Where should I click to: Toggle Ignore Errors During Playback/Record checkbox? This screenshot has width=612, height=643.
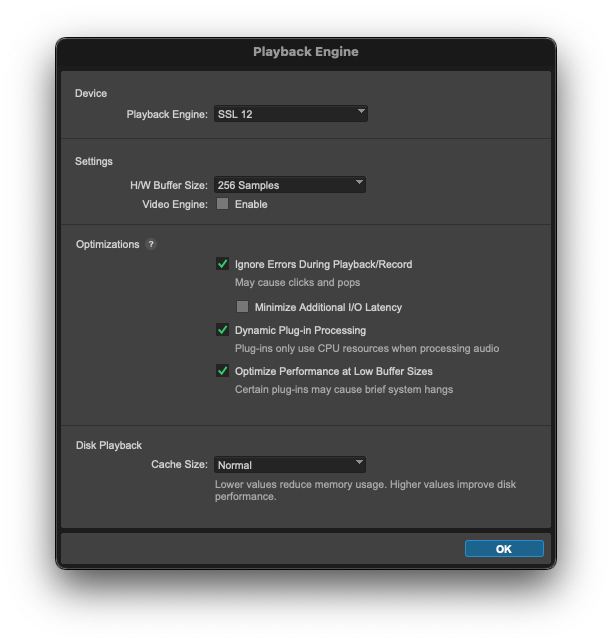(222, 264)
